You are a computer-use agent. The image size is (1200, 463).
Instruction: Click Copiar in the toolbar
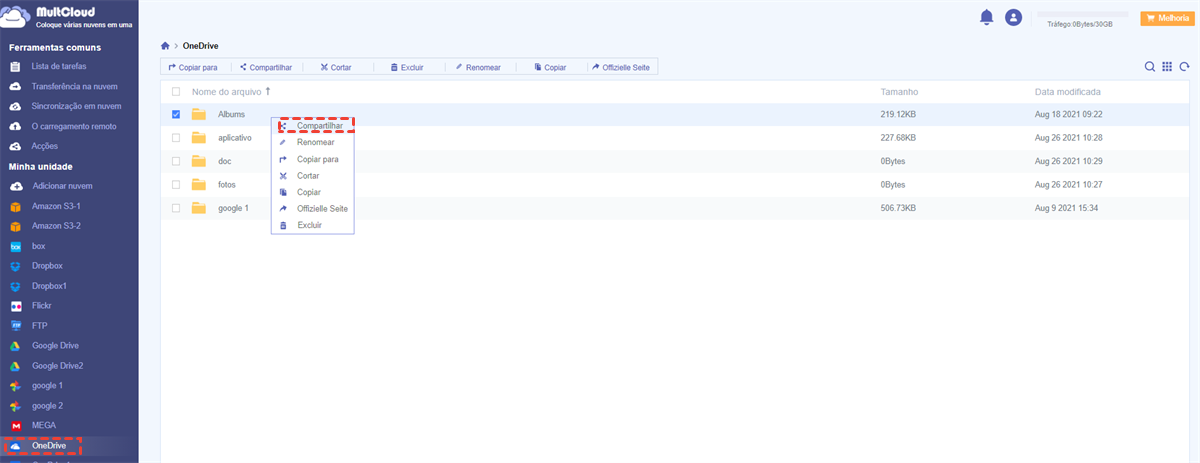[550, 67]
